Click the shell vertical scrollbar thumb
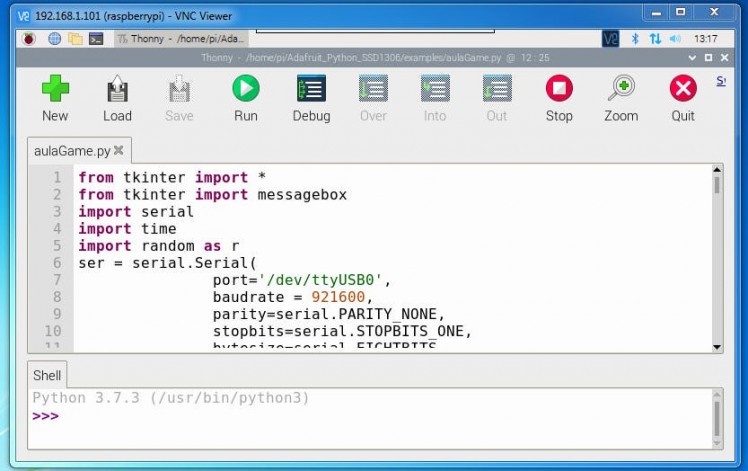748x471 pixels. pyautogui.click(x=717, y=418)
